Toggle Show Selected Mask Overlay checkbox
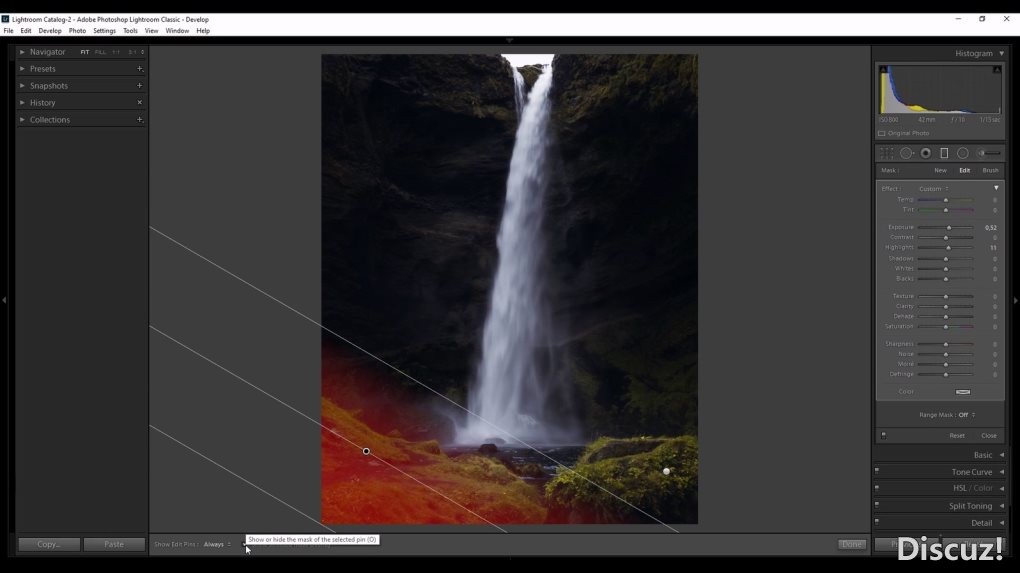Screen dimensions: 1020x573 (244, 544)
